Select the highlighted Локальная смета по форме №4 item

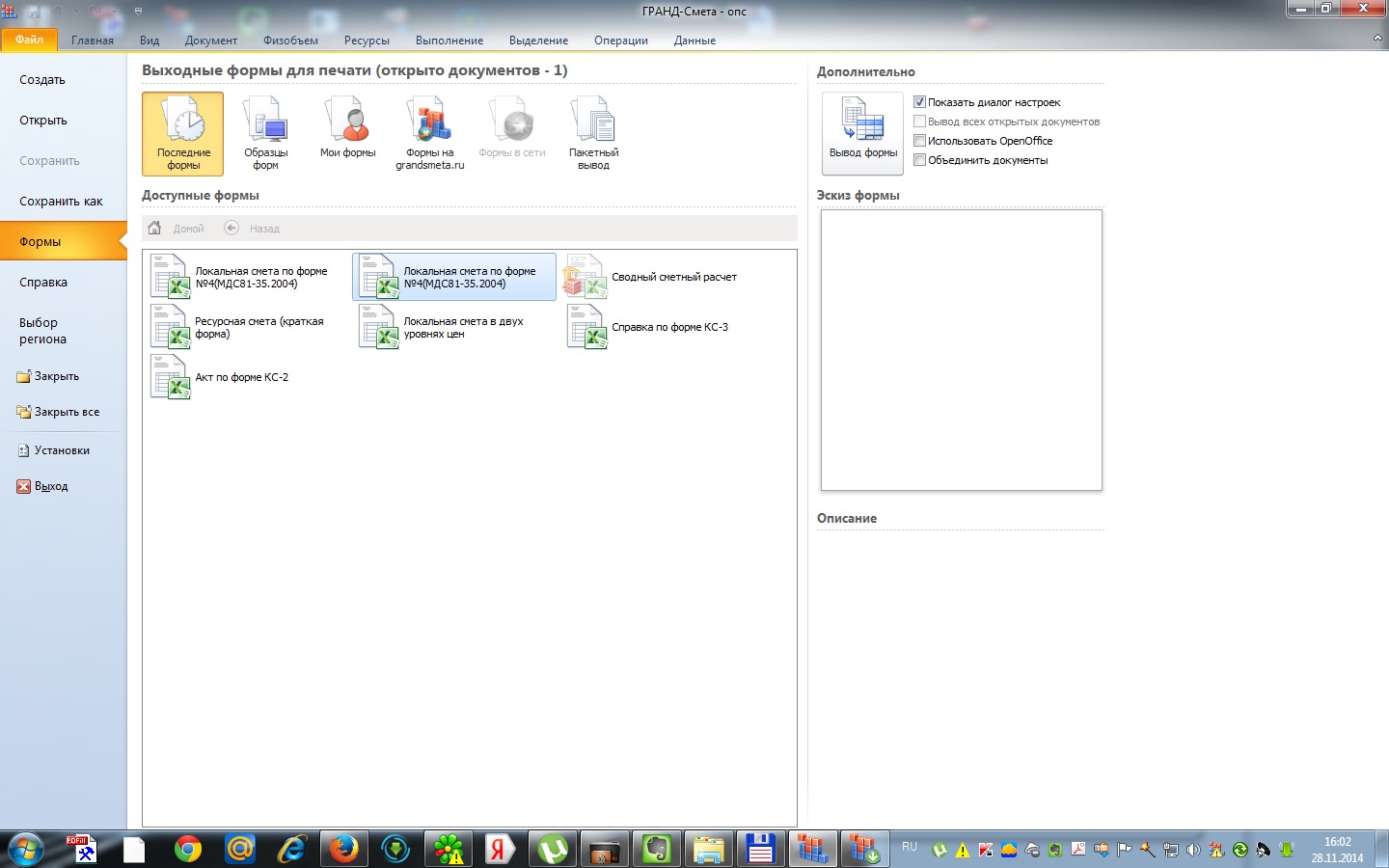[454, 278]
